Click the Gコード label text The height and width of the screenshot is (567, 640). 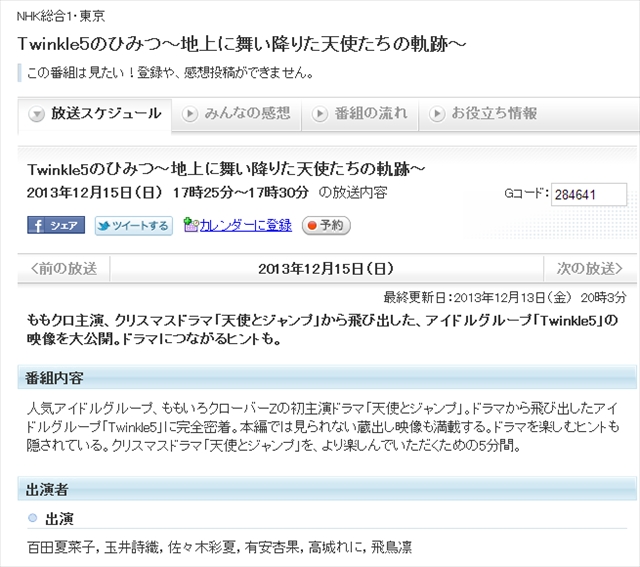pos(526,193)
